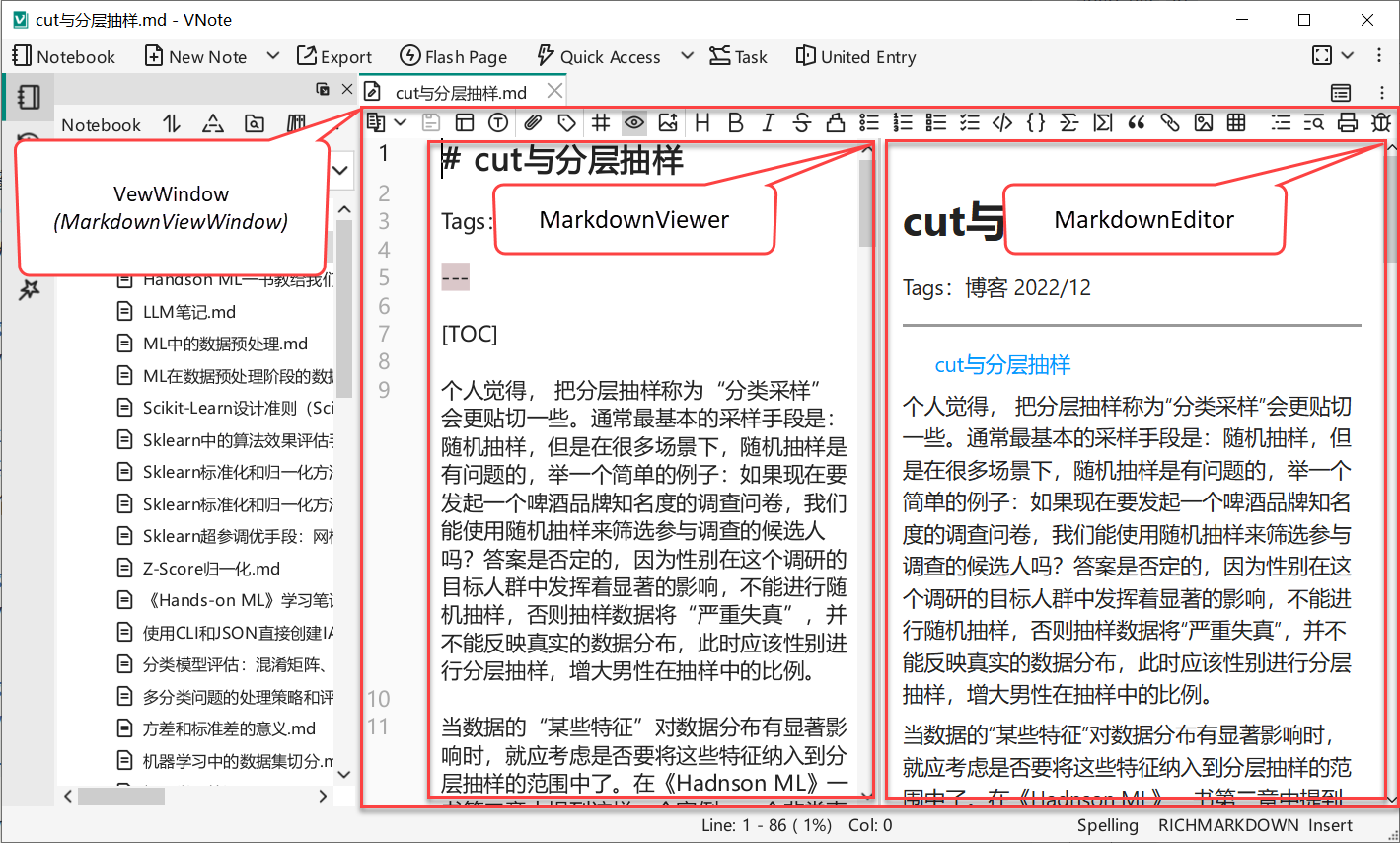Click the Mark highlighter icon
1400x843 pixels.
(x=836, y=122)
